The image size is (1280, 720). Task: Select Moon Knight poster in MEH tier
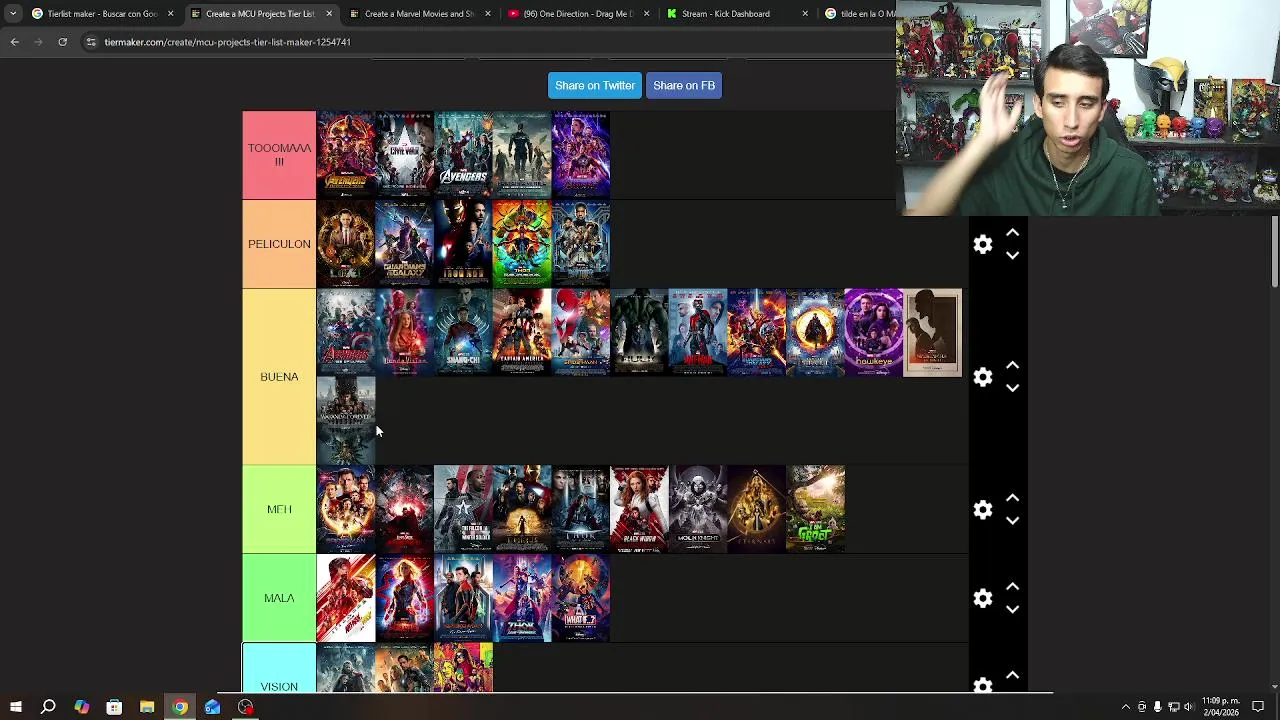click(x=698, y=510)
